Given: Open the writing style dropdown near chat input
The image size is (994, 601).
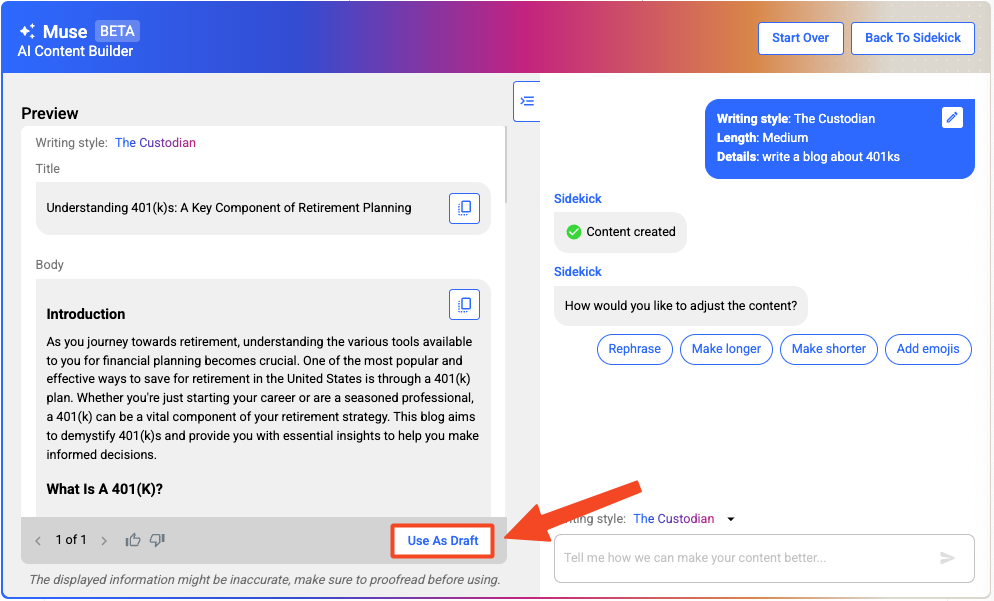Looking at the screenshot, I should pyautogui.click(x=730, y=519).
